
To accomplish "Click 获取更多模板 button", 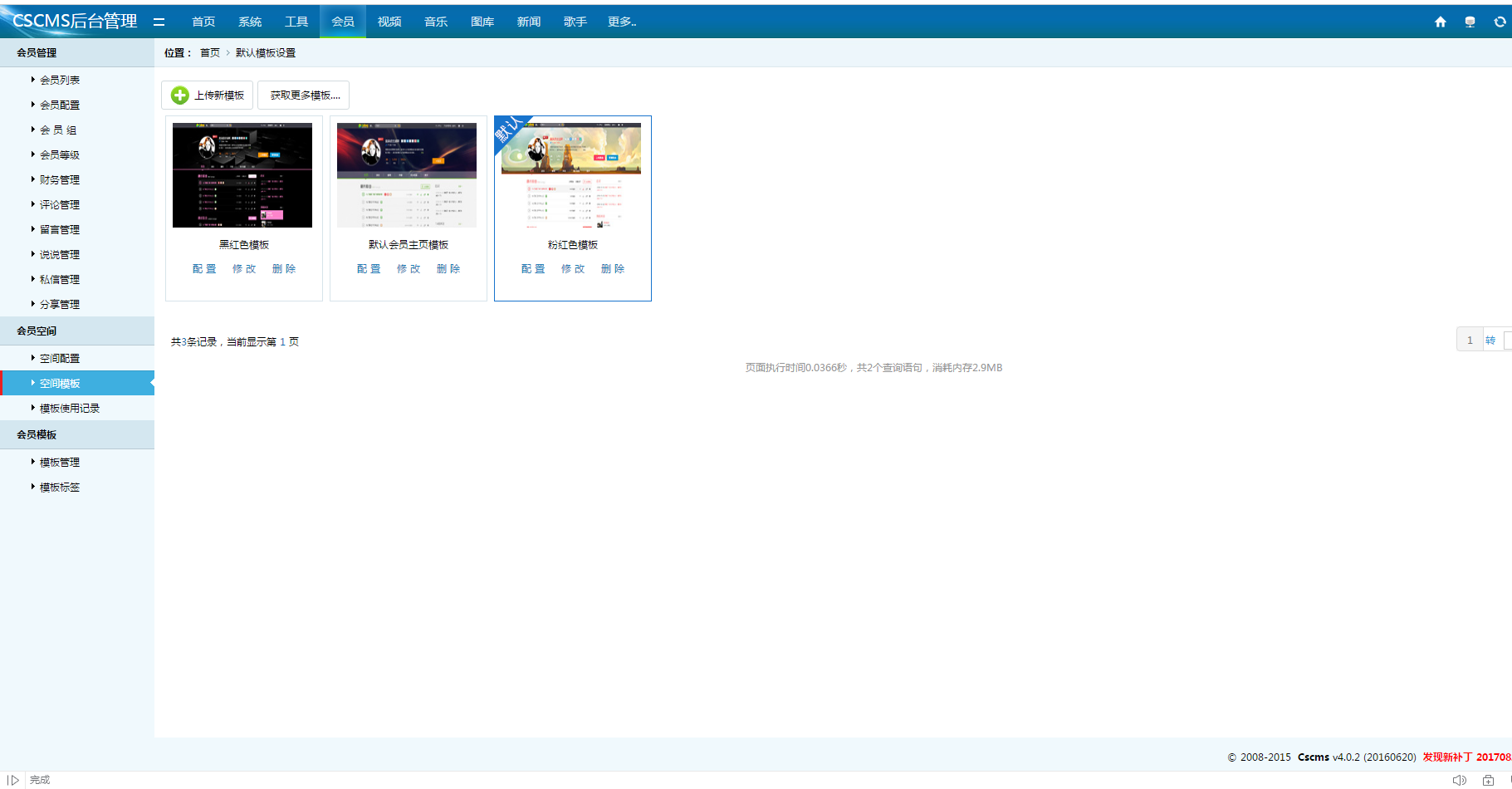I will [304, 96].
